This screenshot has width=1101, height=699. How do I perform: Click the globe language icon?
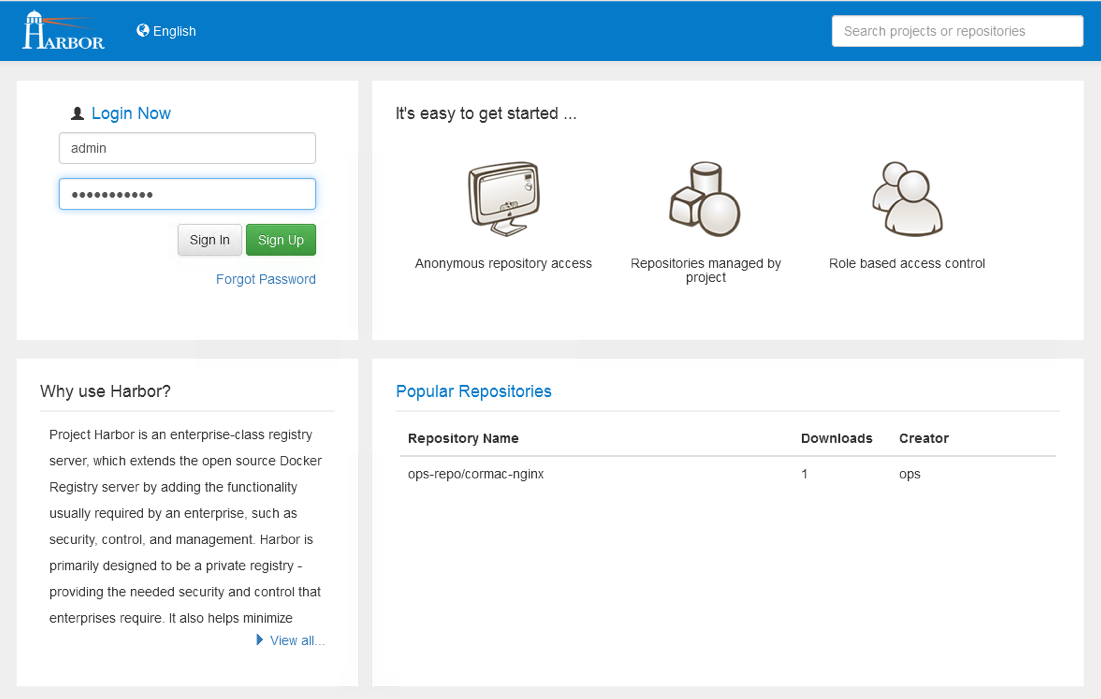point(143,31)
